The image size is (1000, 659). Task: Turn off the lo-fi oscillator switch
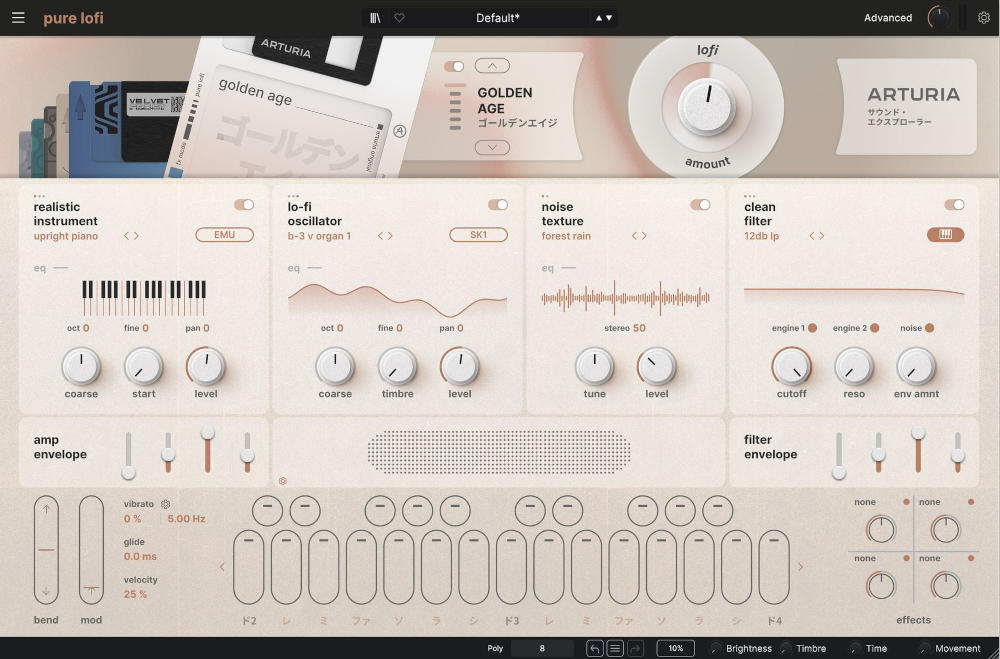[498, 205]
